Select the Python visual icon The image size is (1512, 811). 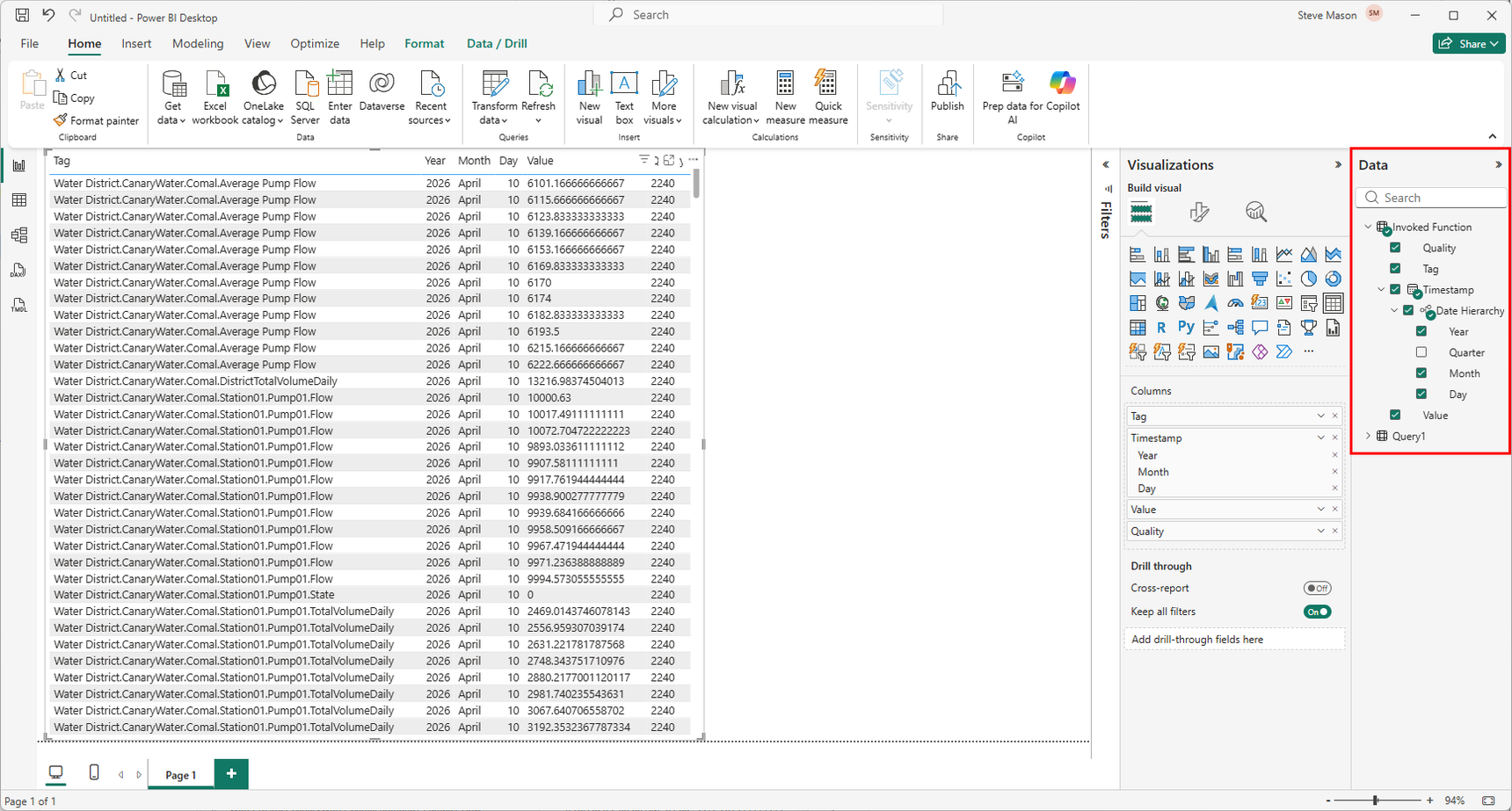click(1186, 328)
